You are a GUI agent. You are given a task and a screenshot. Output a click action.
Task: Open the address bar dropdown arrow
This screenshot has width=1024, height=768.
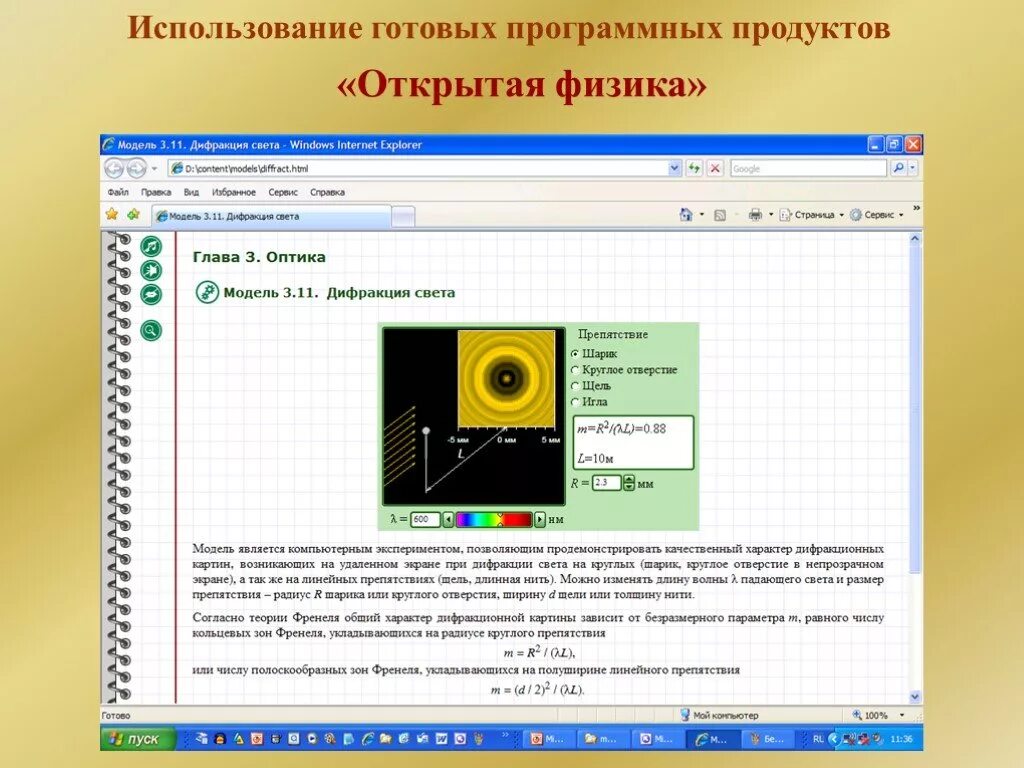click(x=674, y=167)
